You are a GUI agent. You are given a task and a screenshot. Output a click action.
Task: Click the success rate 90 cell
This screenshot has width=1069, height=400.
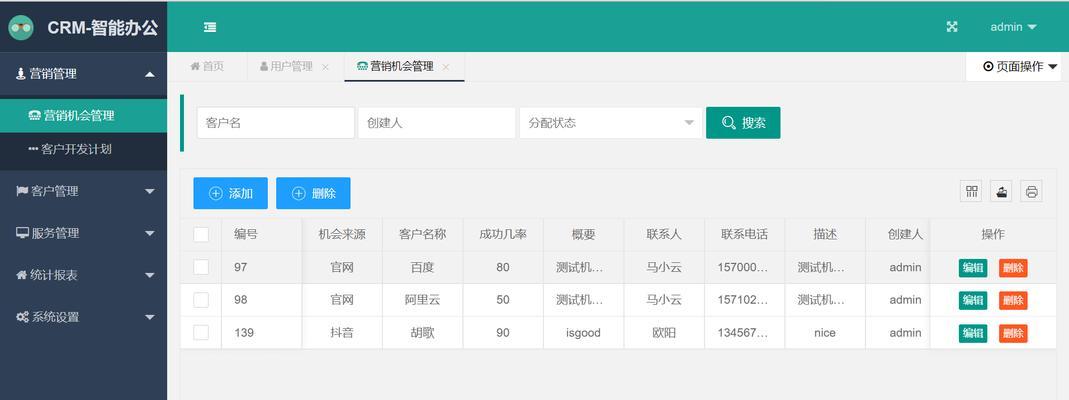(503, 333)
